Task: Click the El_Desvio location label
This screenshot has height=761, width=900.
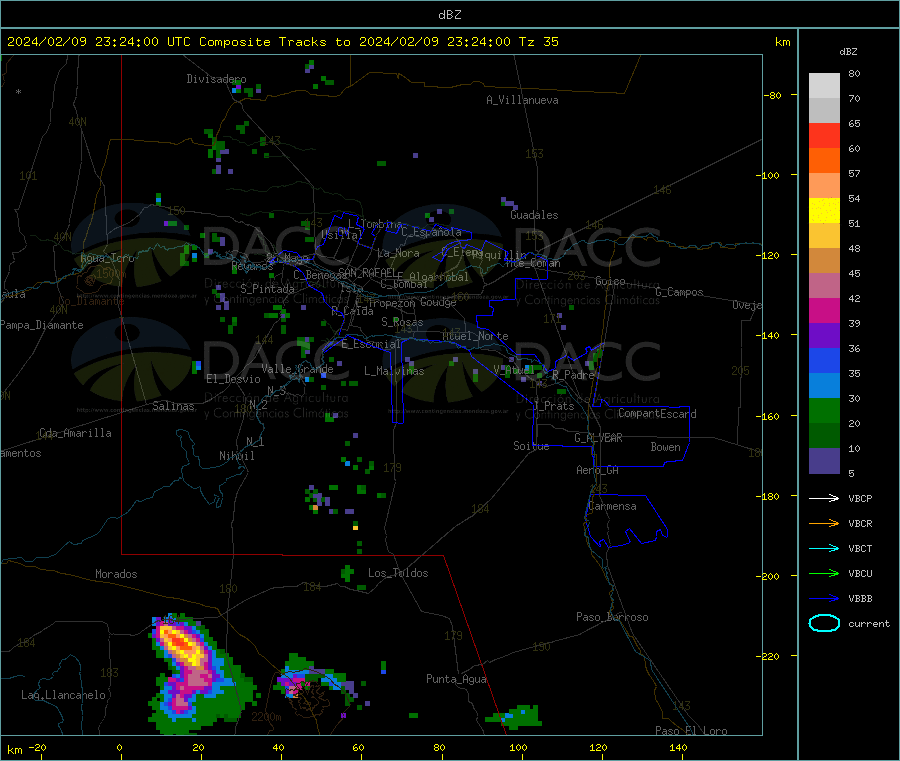Action: pyautogui.click(x=233, y=379)
